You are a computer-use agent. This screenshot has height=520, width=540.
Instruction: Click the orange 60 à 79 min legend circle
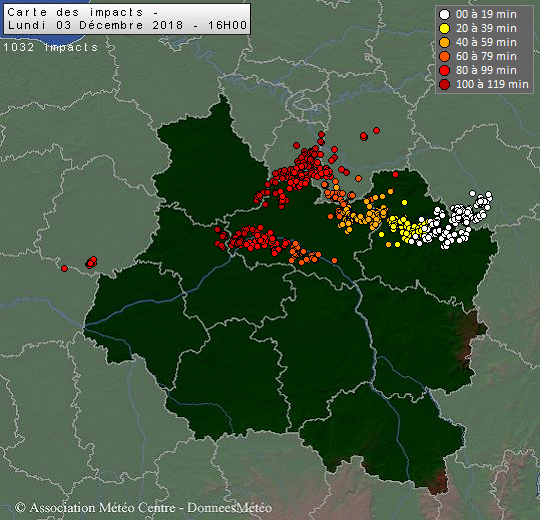[445, 56]
